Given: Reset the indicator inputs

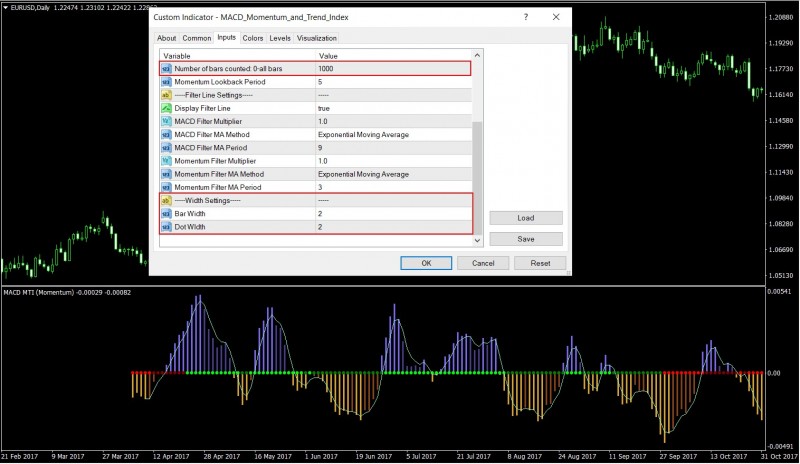Looking at the screenshot, I should coord(540,263).
